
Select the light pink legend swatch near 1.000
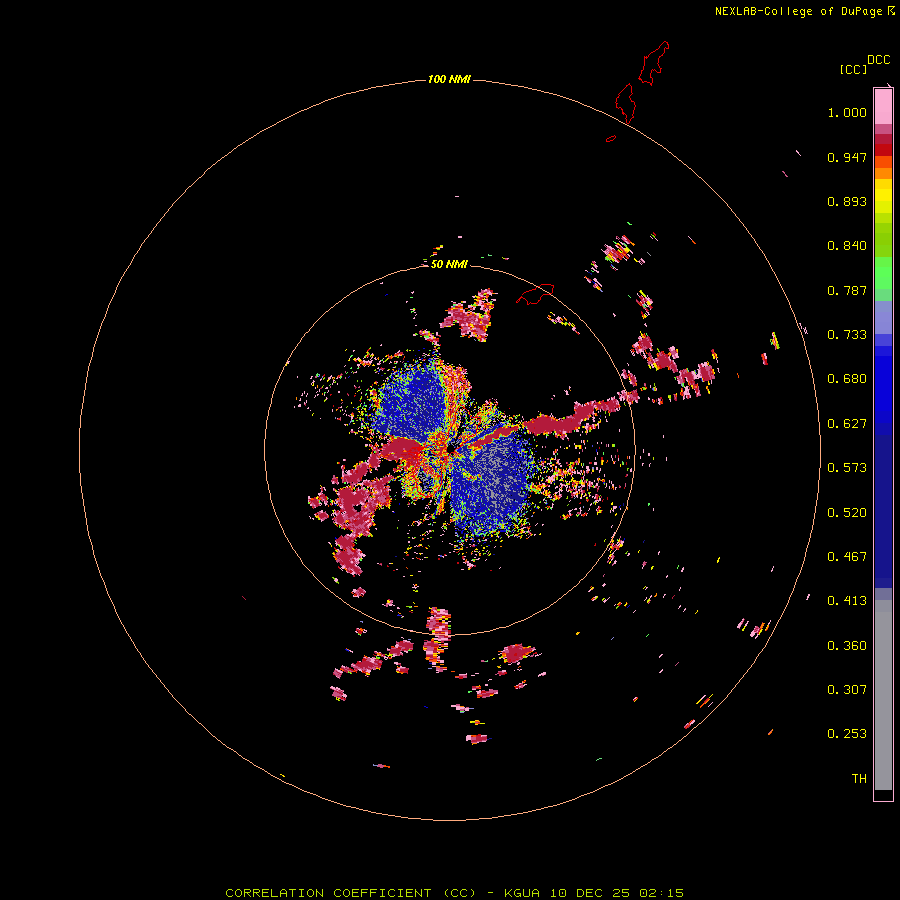click(883, 107)
